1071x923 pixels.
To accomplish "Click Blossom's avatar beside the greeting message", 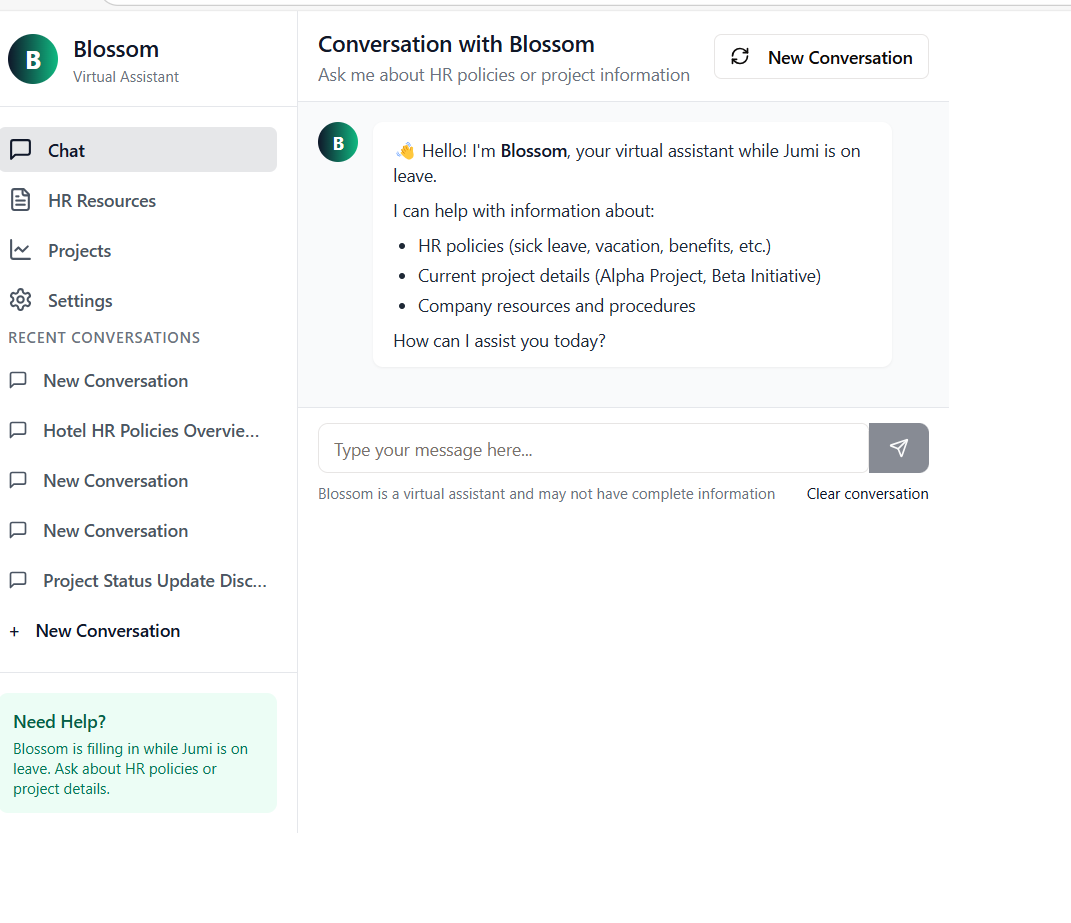I will (338, 142).
